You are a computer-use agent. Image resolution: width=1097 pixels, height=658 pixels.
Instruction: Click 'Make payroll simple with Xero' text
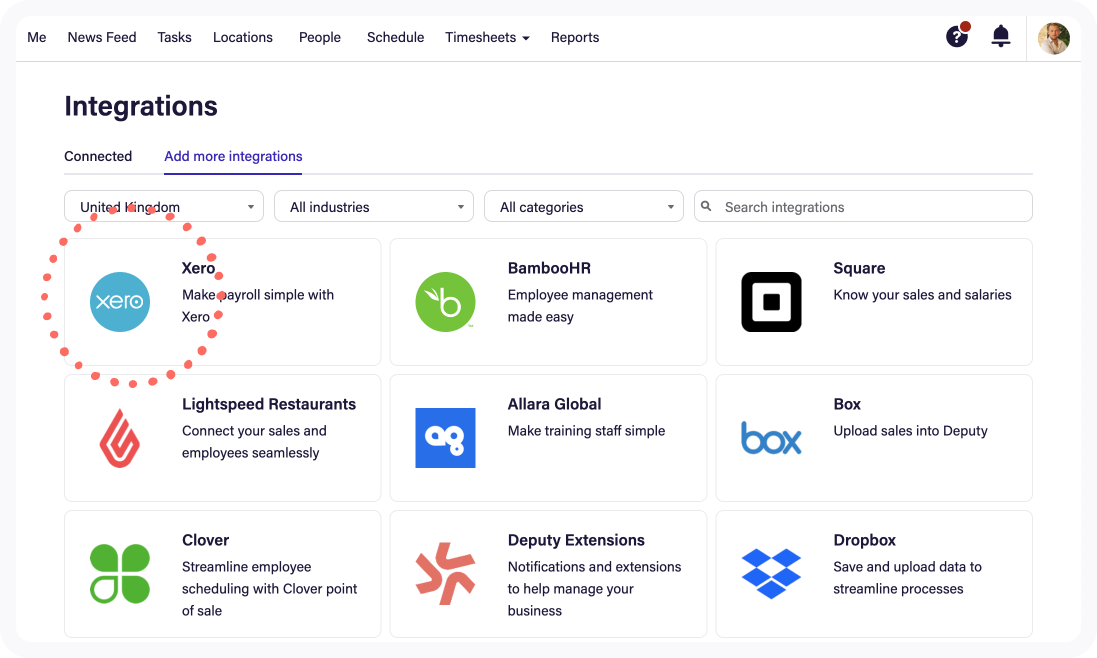[x=257, y=306]
